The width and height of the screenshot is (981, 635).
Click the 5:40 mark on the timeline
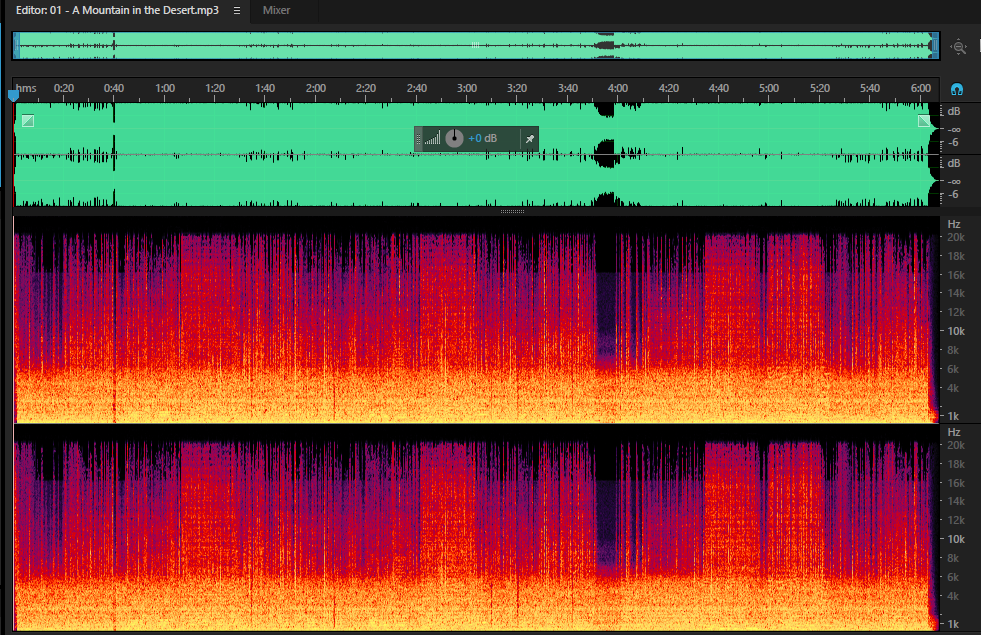(x=870, y=88)
